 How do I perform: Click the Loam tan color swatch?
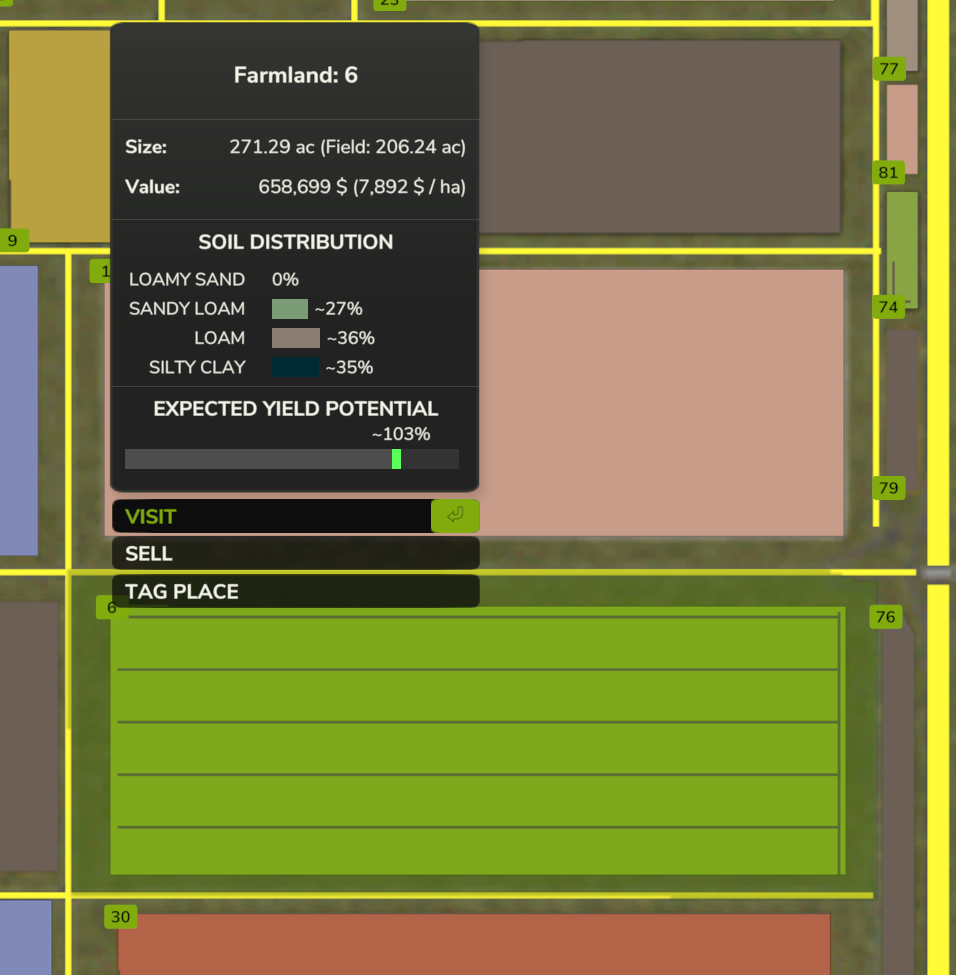click(296, 338)
